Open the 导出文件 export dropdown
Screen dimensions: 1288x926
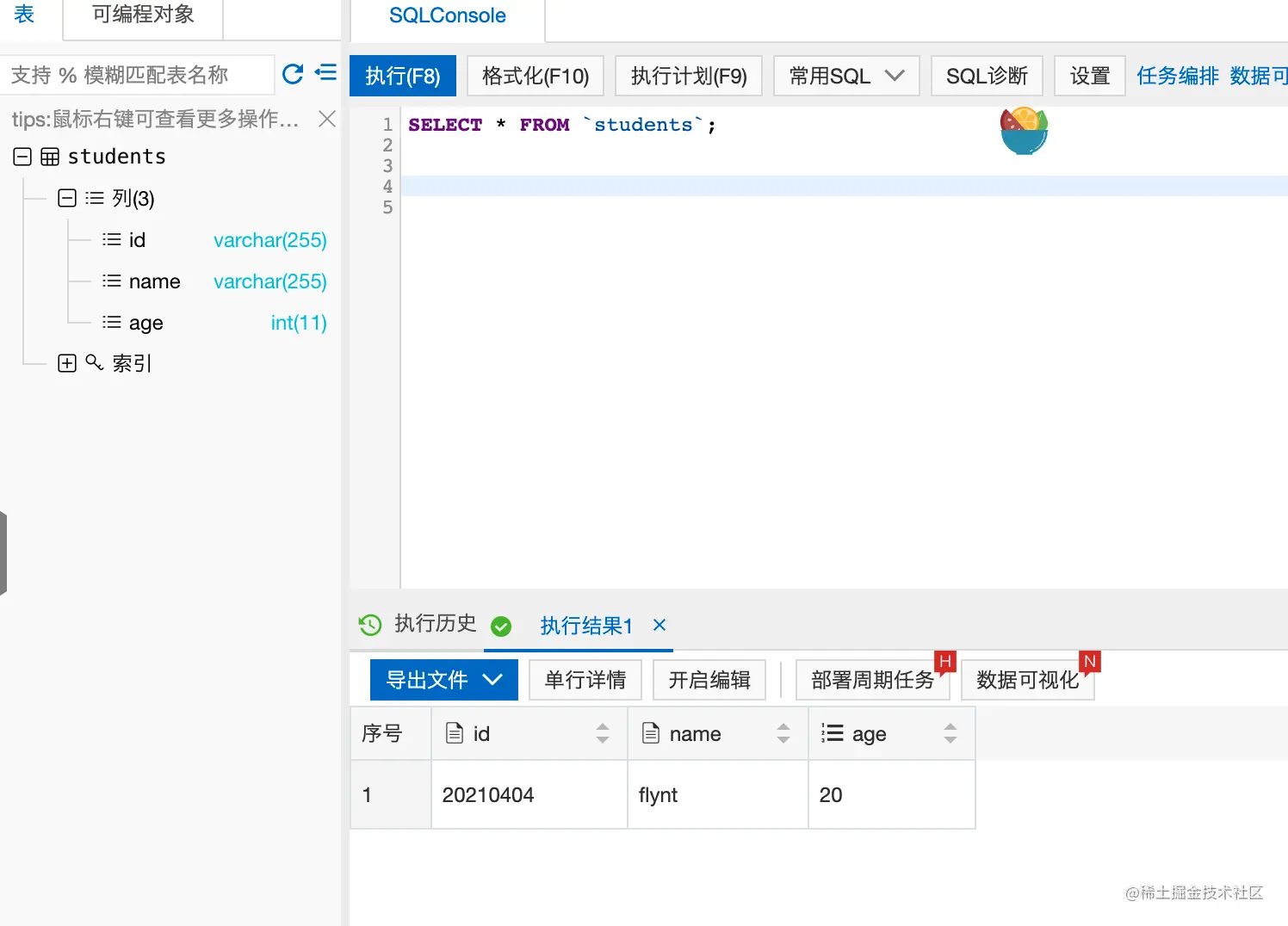(444, 680)
